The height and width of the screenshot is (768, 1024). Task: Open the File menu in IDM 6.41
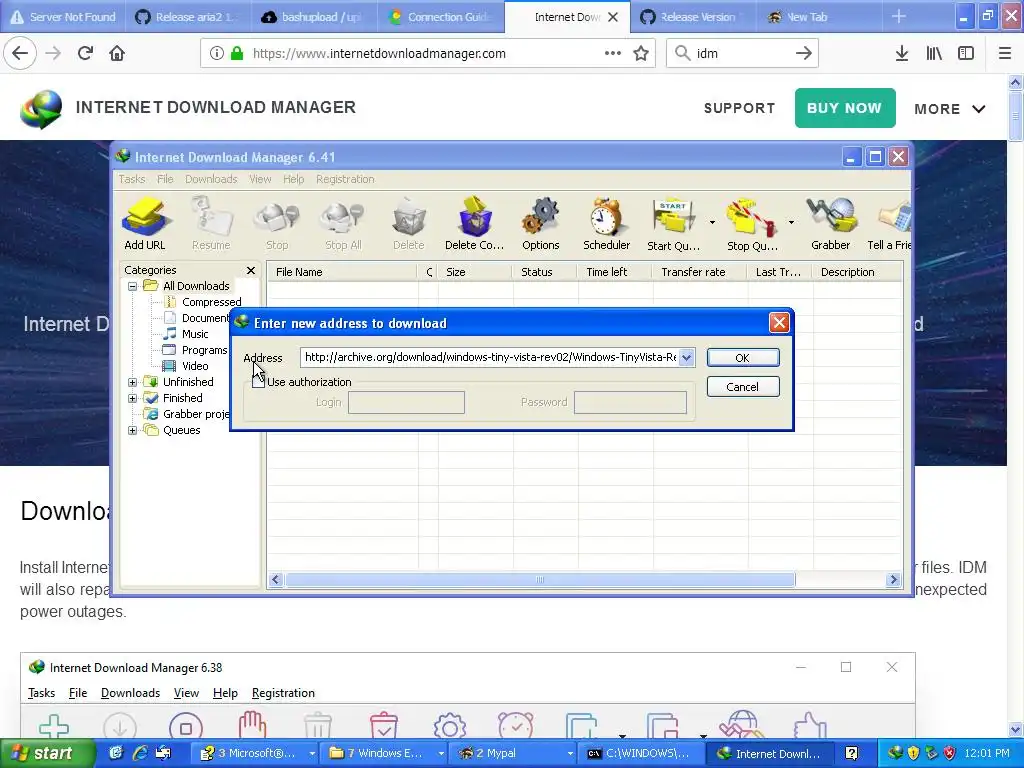[165, 179]
